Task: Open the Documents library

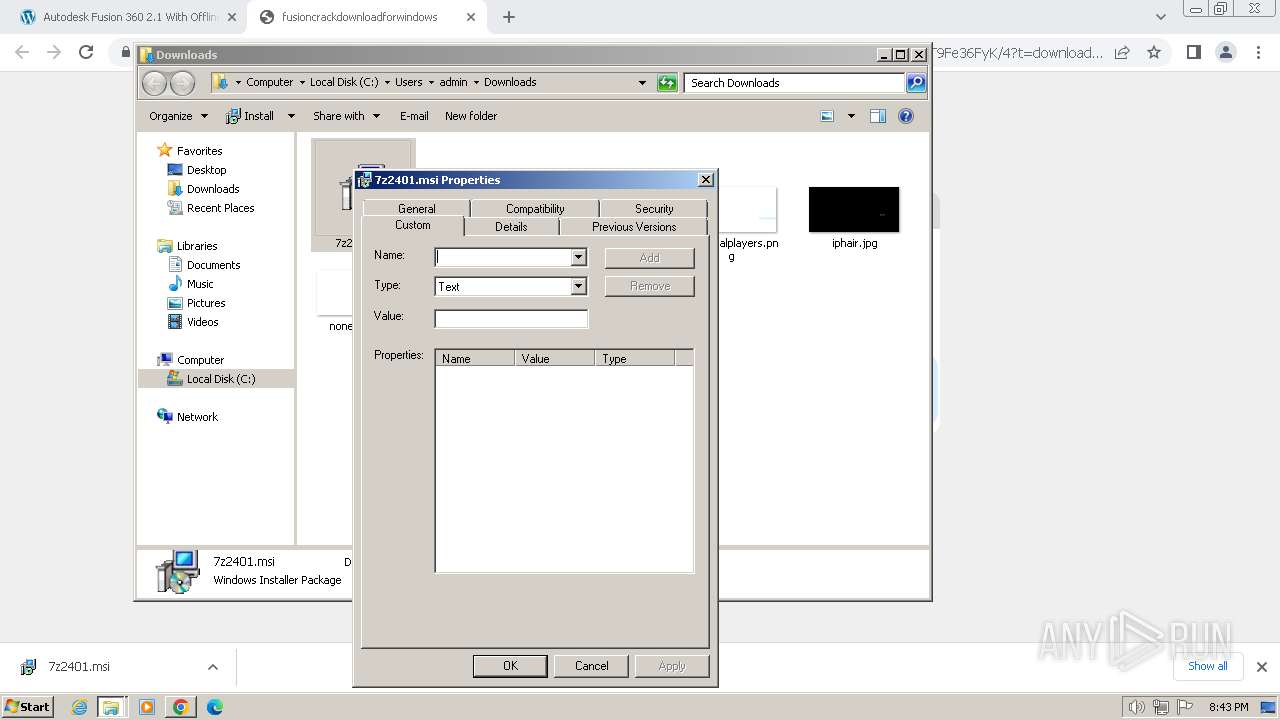Action: coord(213,265)
